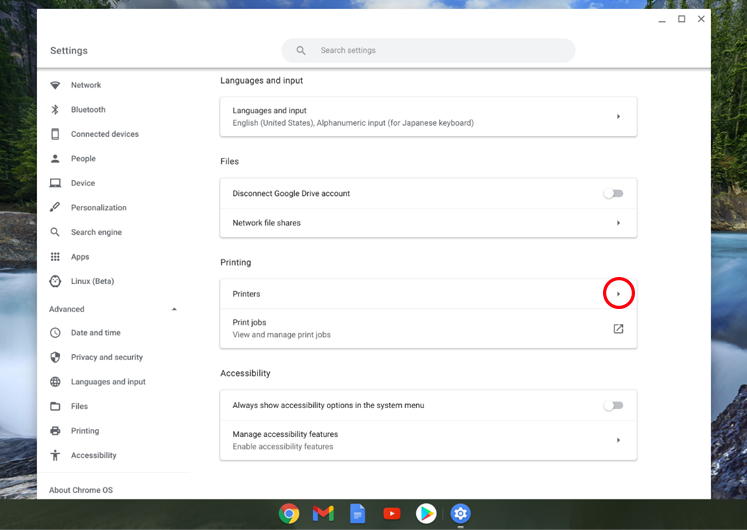Click the Connected devices phone icon
Viewport: 747px width, 530px height.
pyautogui.click(x=55, y=134)
